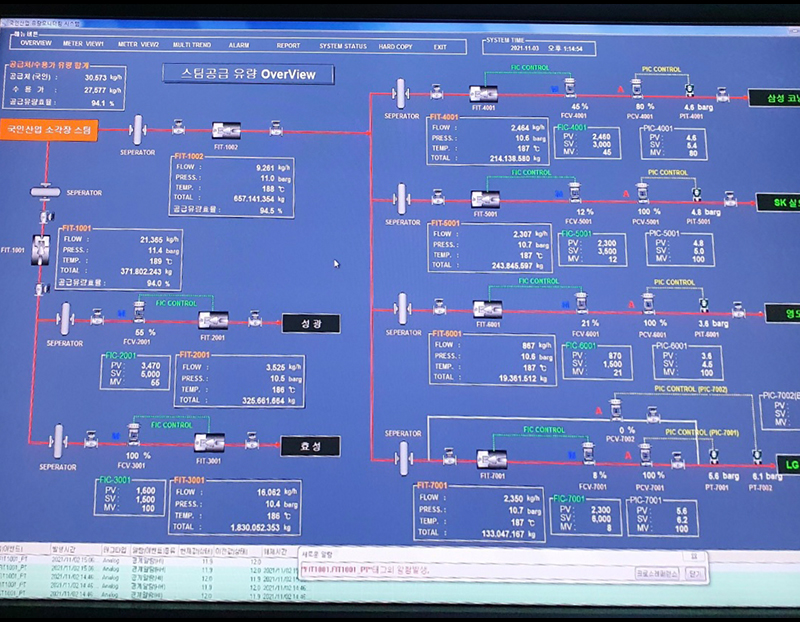The height and width of the screenshot is (622, 800).
Task: Open the MULTI TREND menu item
Action: tap(194, 46)
